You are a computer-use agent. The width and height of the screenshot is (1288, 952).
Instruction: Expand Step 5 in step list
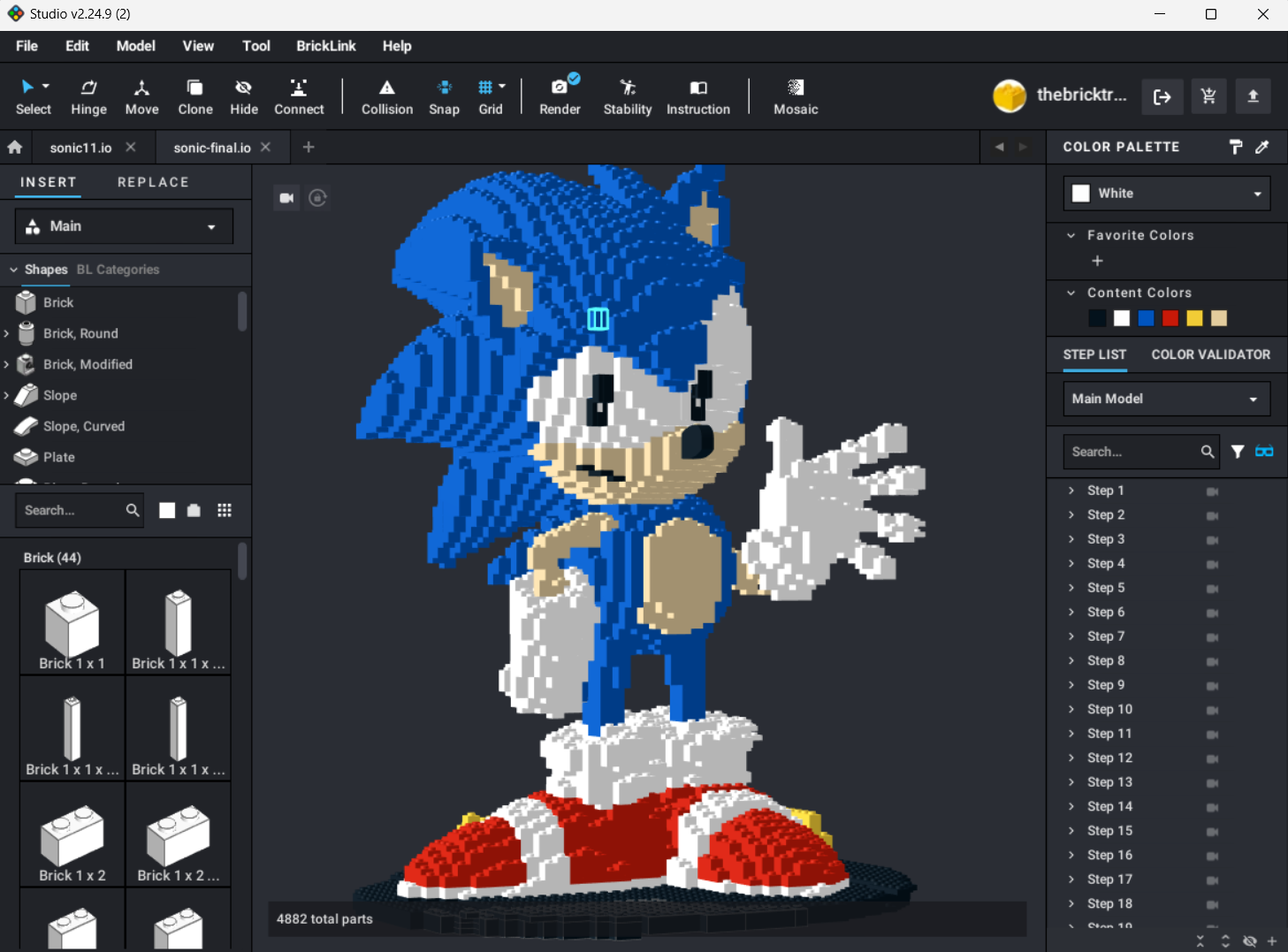[1071, 588]
